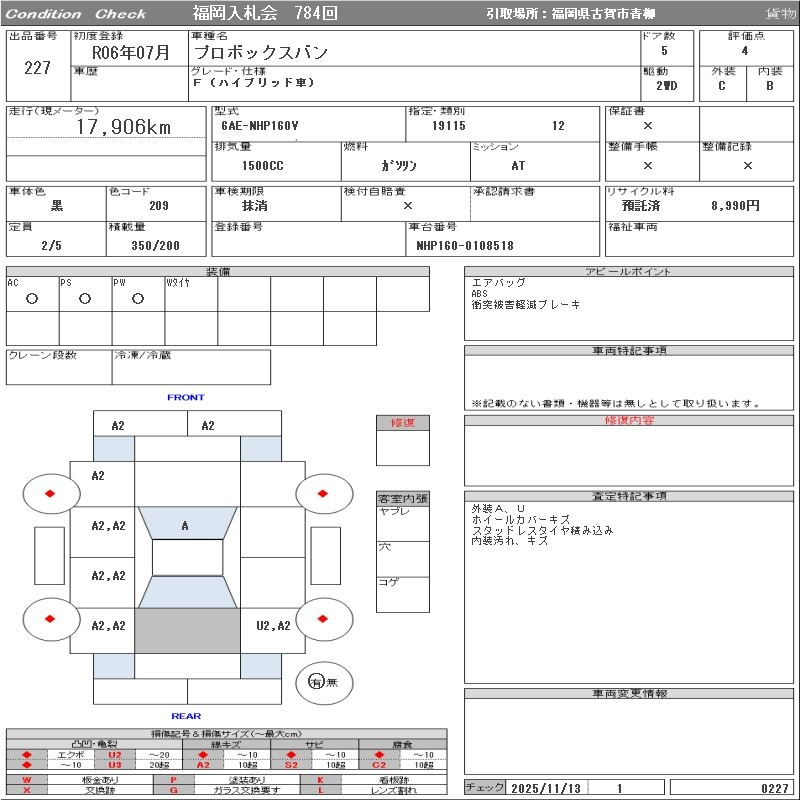Click the front-right wheel red diamond marker
Image resolution: width=800 pixels, height=800 pixels.
click(x=323, y=493)
